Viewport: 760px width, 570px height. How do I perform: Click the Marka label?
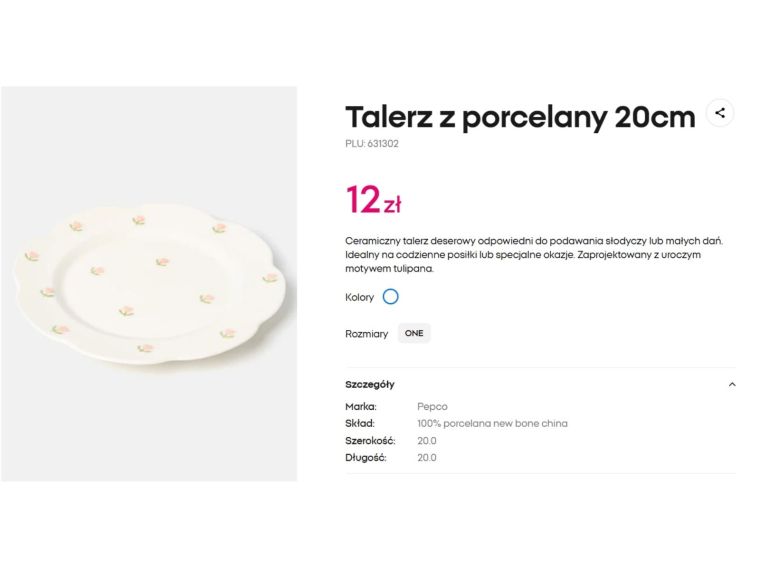point(361,407)
